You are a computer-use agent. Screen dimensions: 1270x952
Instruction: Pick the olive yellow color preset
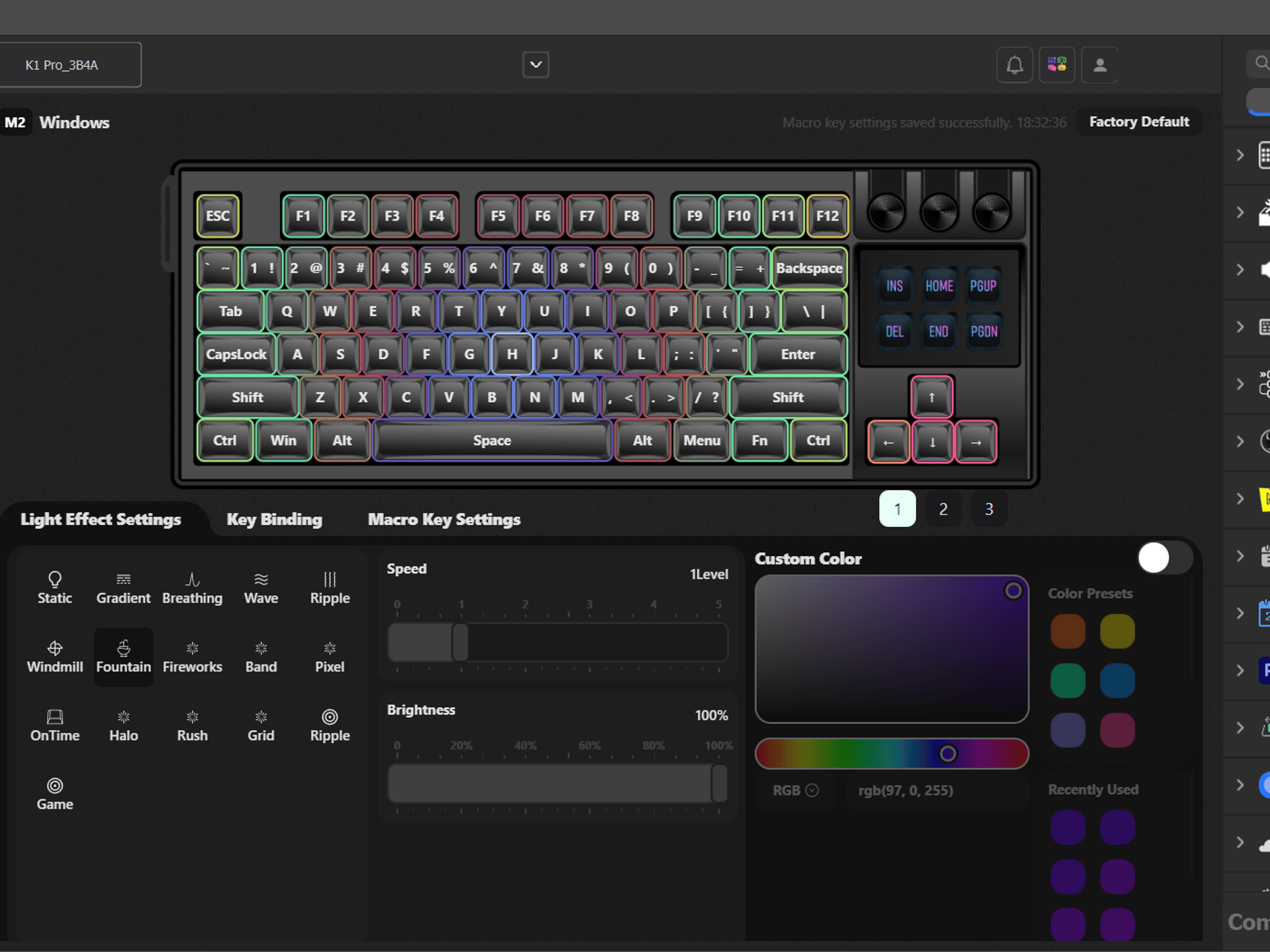(x=1117, y=632)
